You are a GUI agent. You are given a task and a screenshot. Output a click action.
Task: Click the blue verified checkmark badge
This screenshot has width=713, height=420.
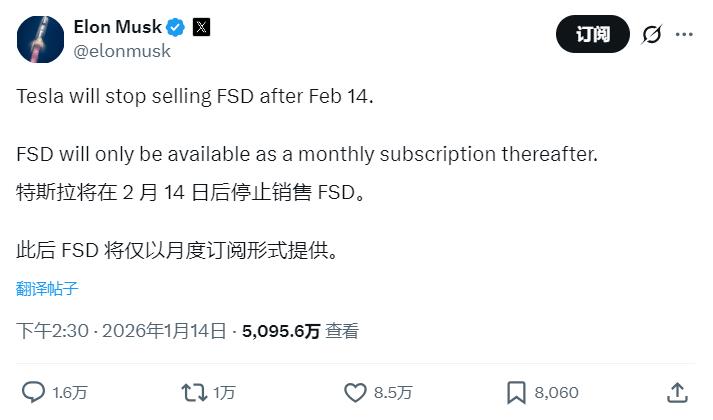pos(174,27)
